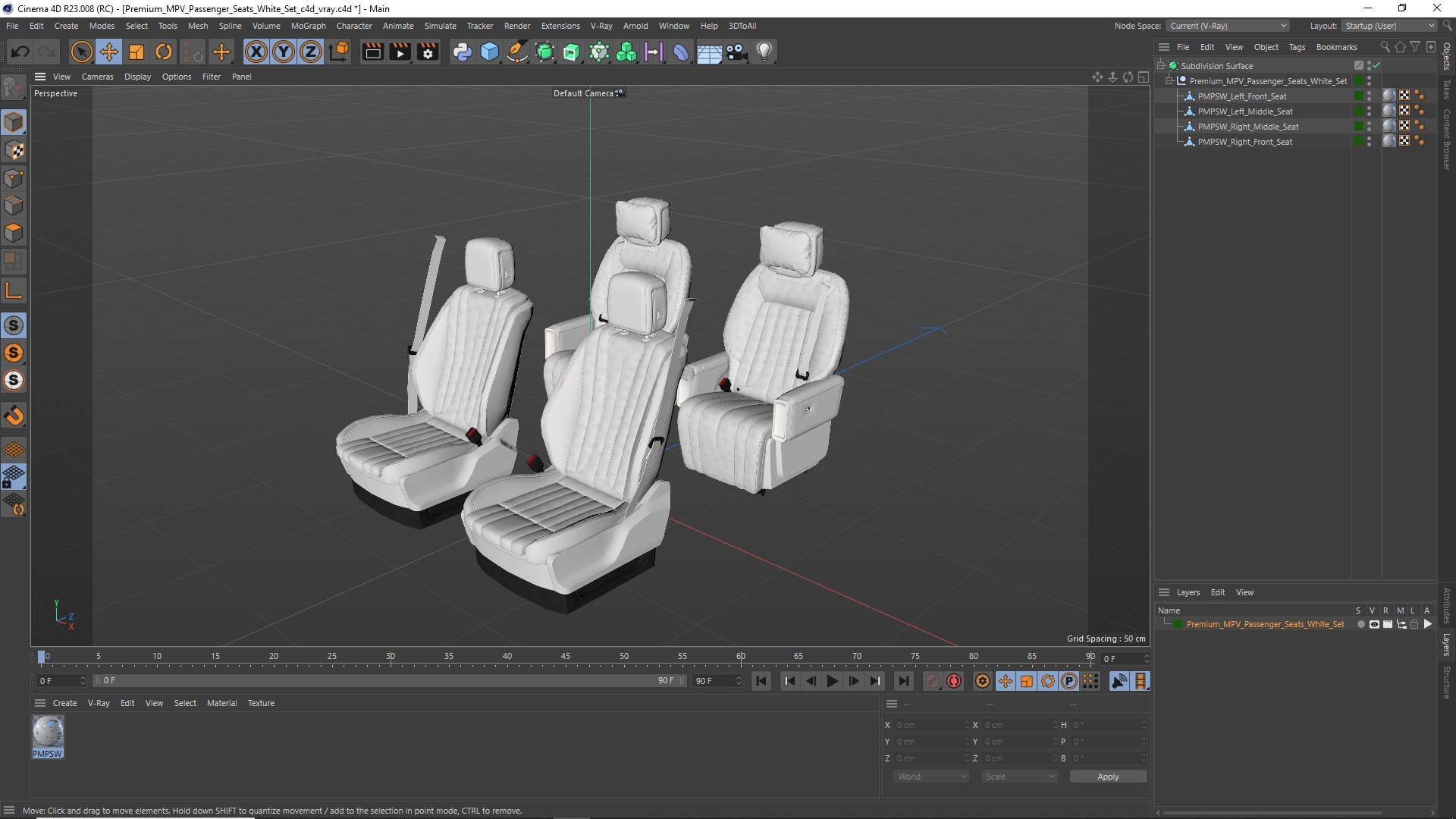
Task: Select the Rotate tool
Action: [x=164, y=52]
